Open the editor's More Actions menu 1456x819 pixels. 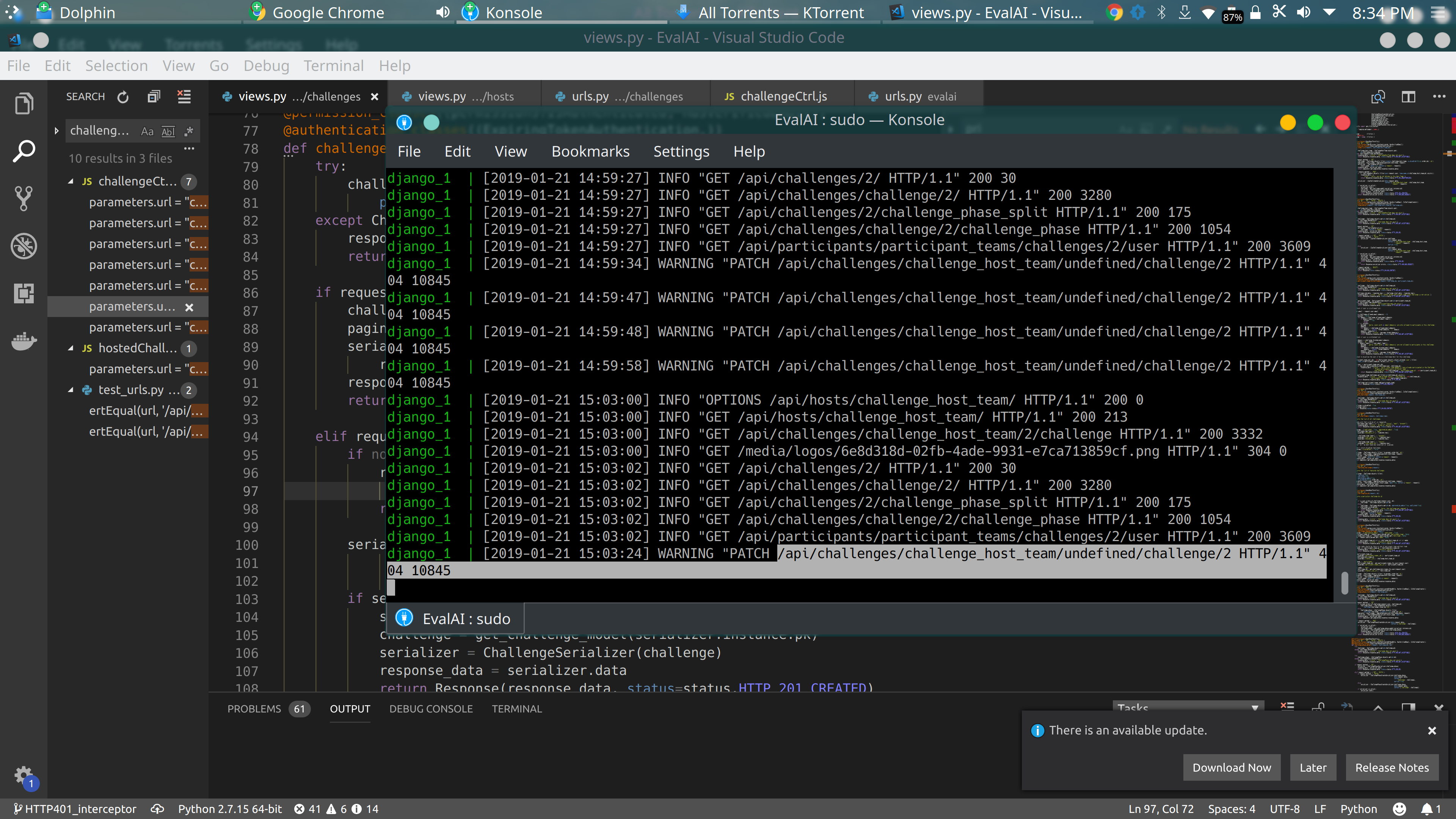point(1439,97)
